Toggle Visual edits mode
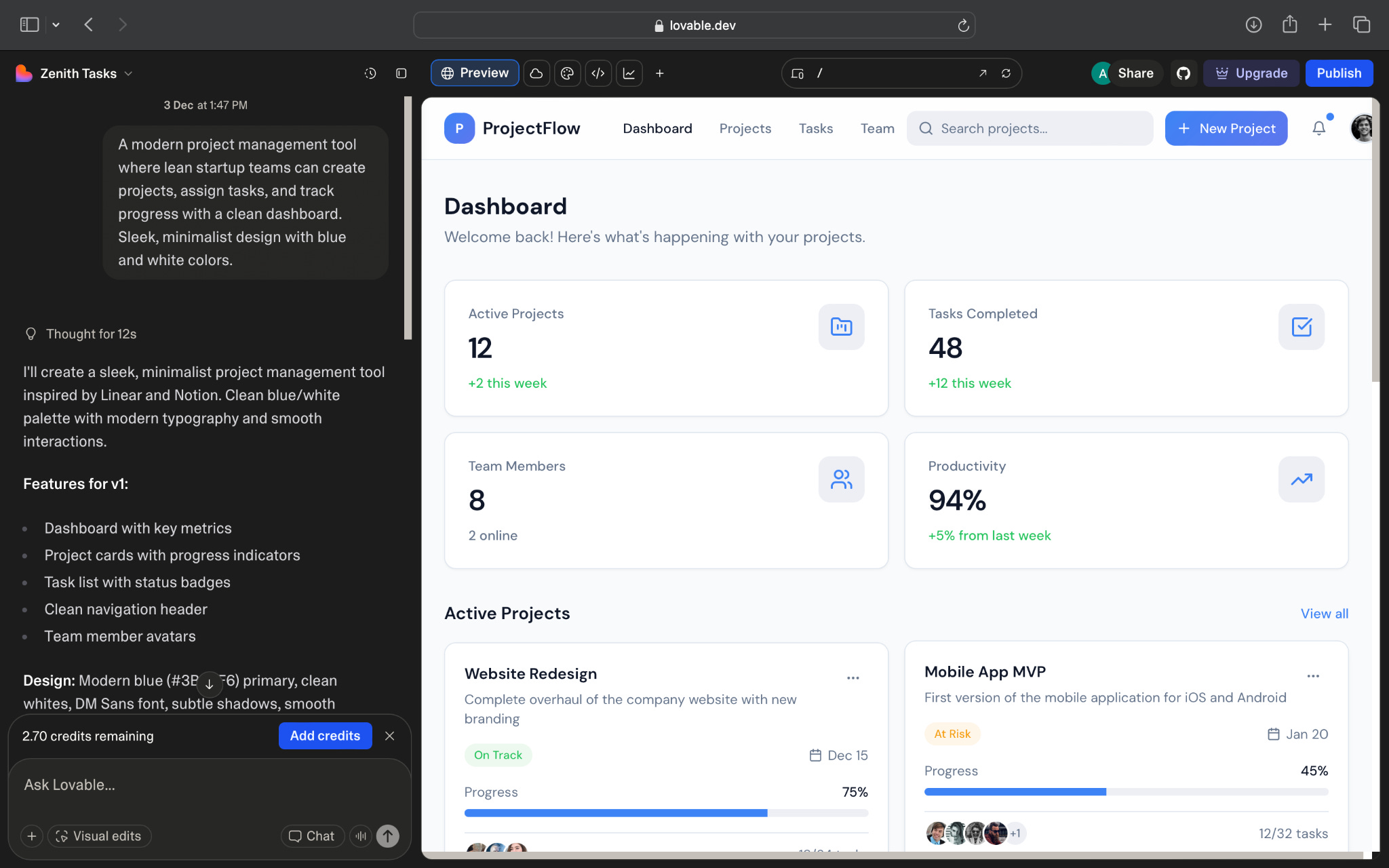The height and width of the screenshot is (868, 1389). (100, 836)
